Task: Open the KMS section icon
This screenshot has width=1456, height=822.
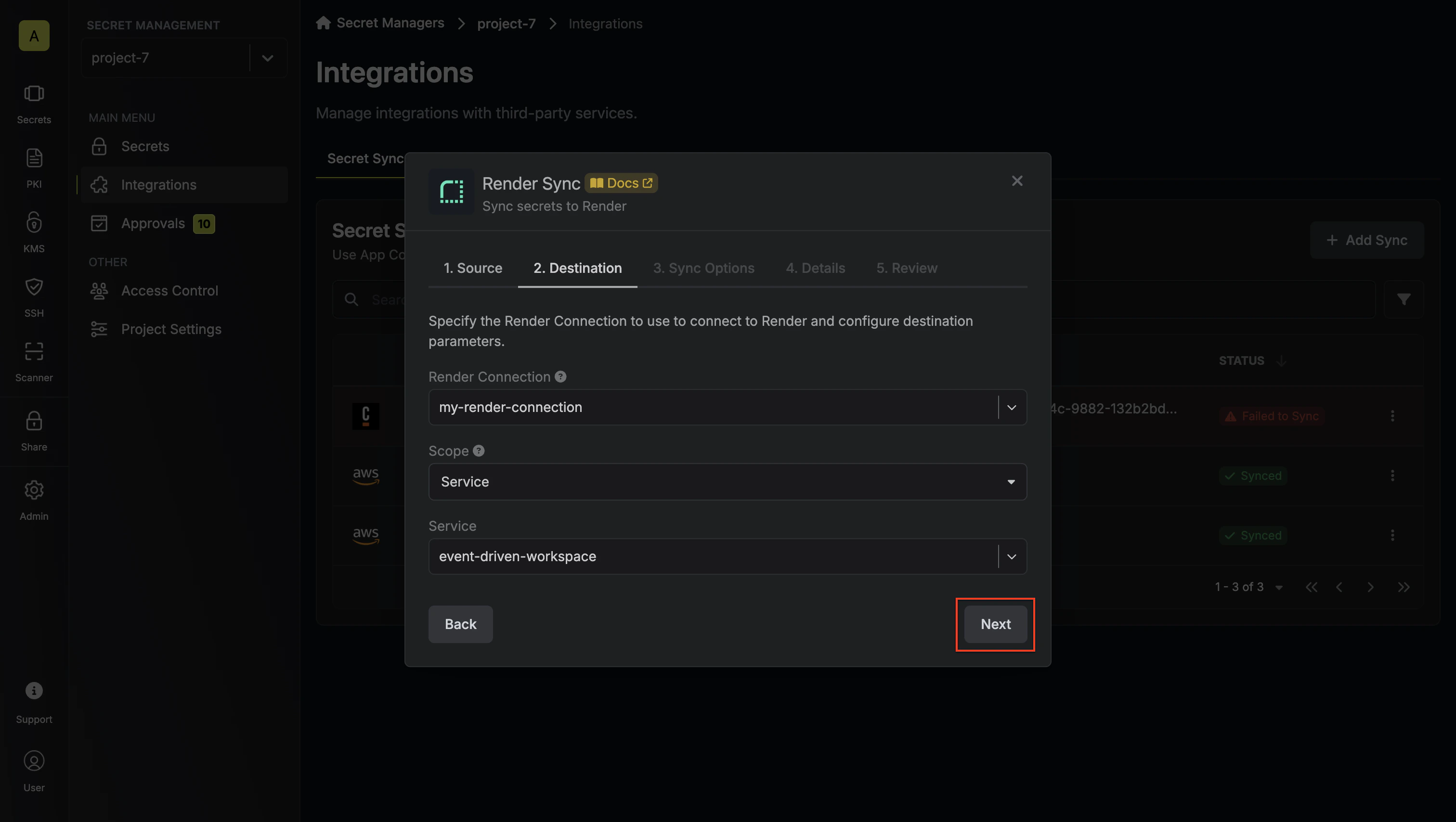Action: (x=34, y=233)
